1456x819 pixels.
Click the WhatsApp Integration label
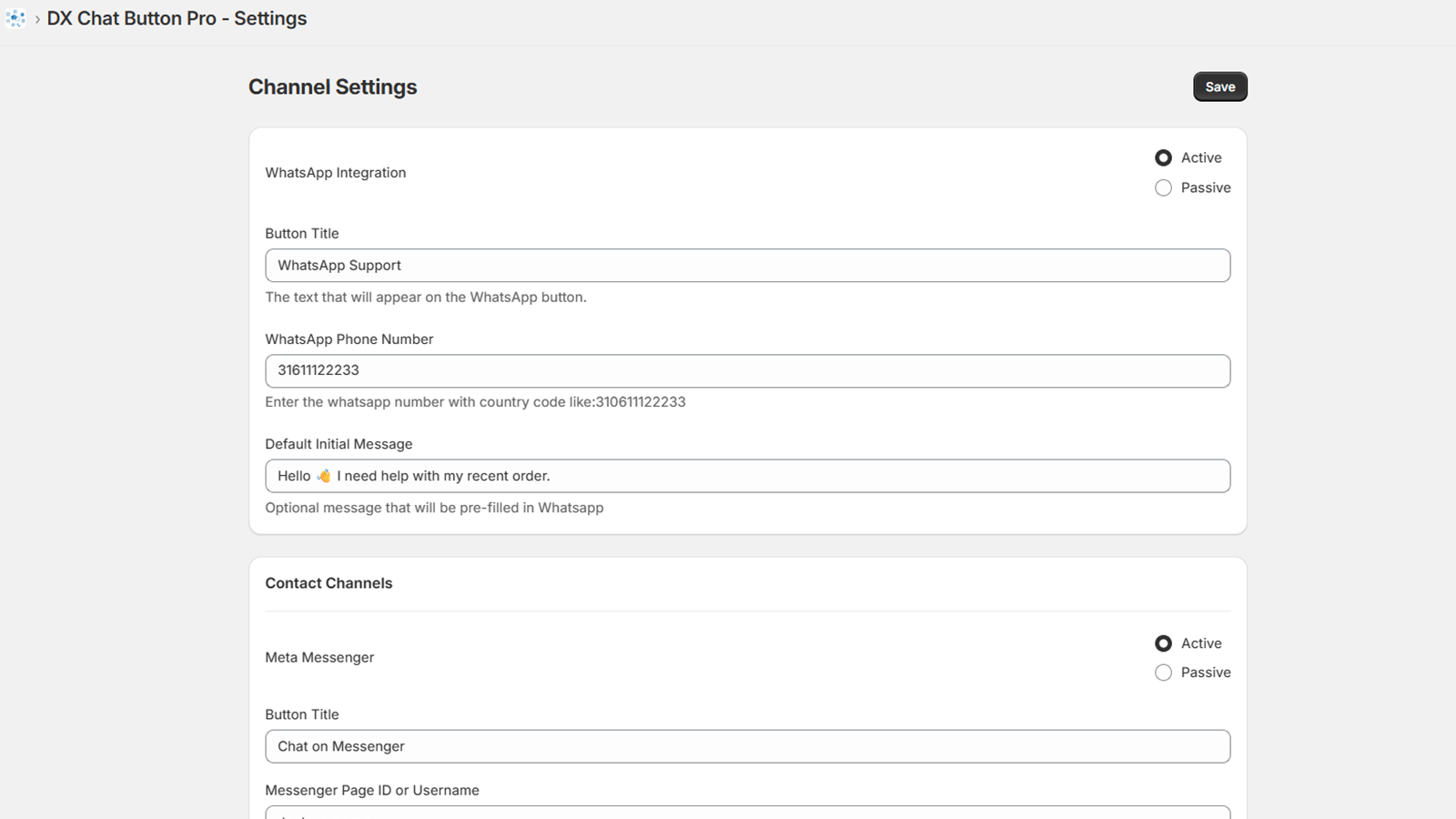point(335,172)
